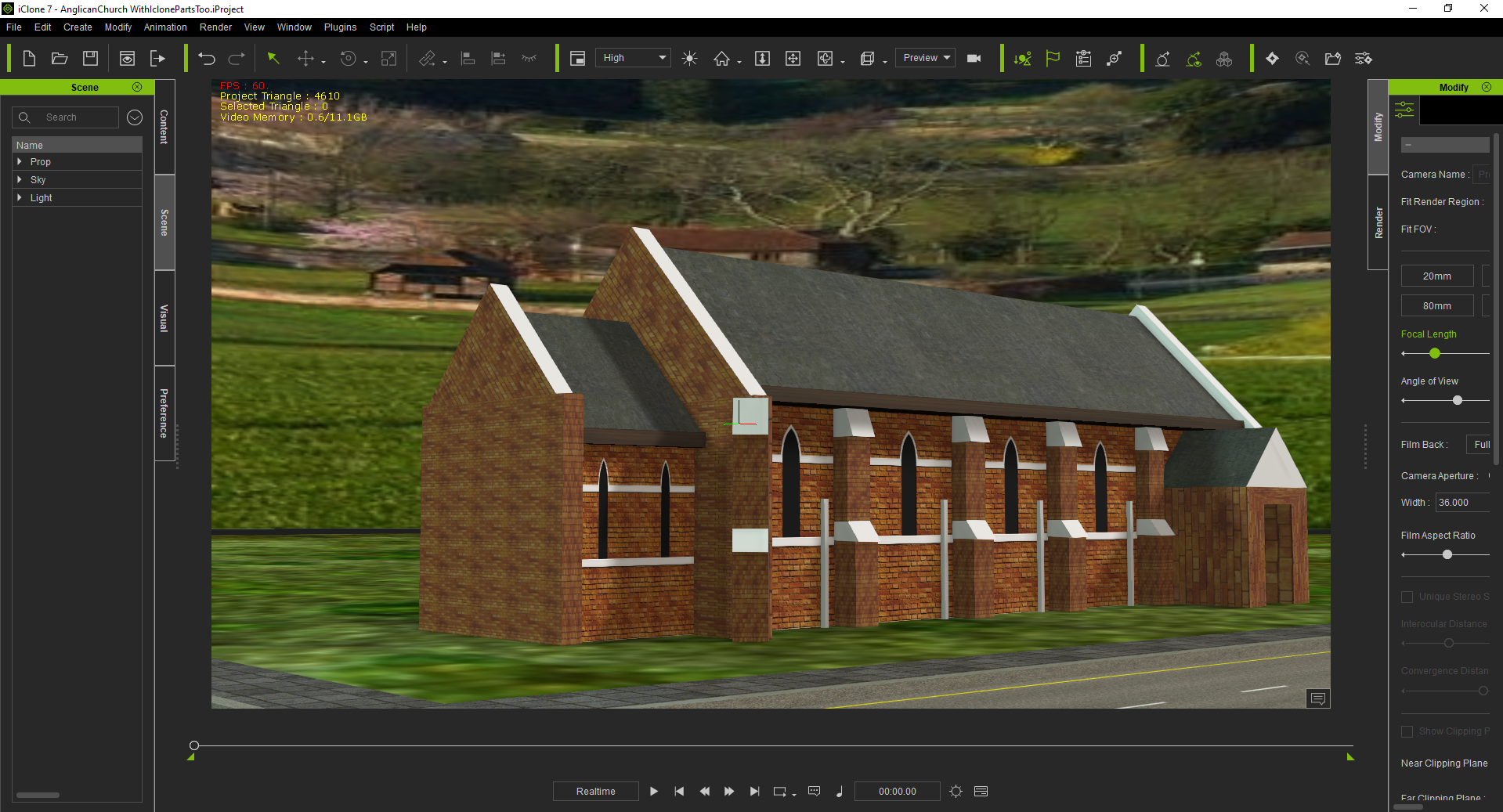Click the Home camera view icon

pyautogui.click(x=721, y=58)
